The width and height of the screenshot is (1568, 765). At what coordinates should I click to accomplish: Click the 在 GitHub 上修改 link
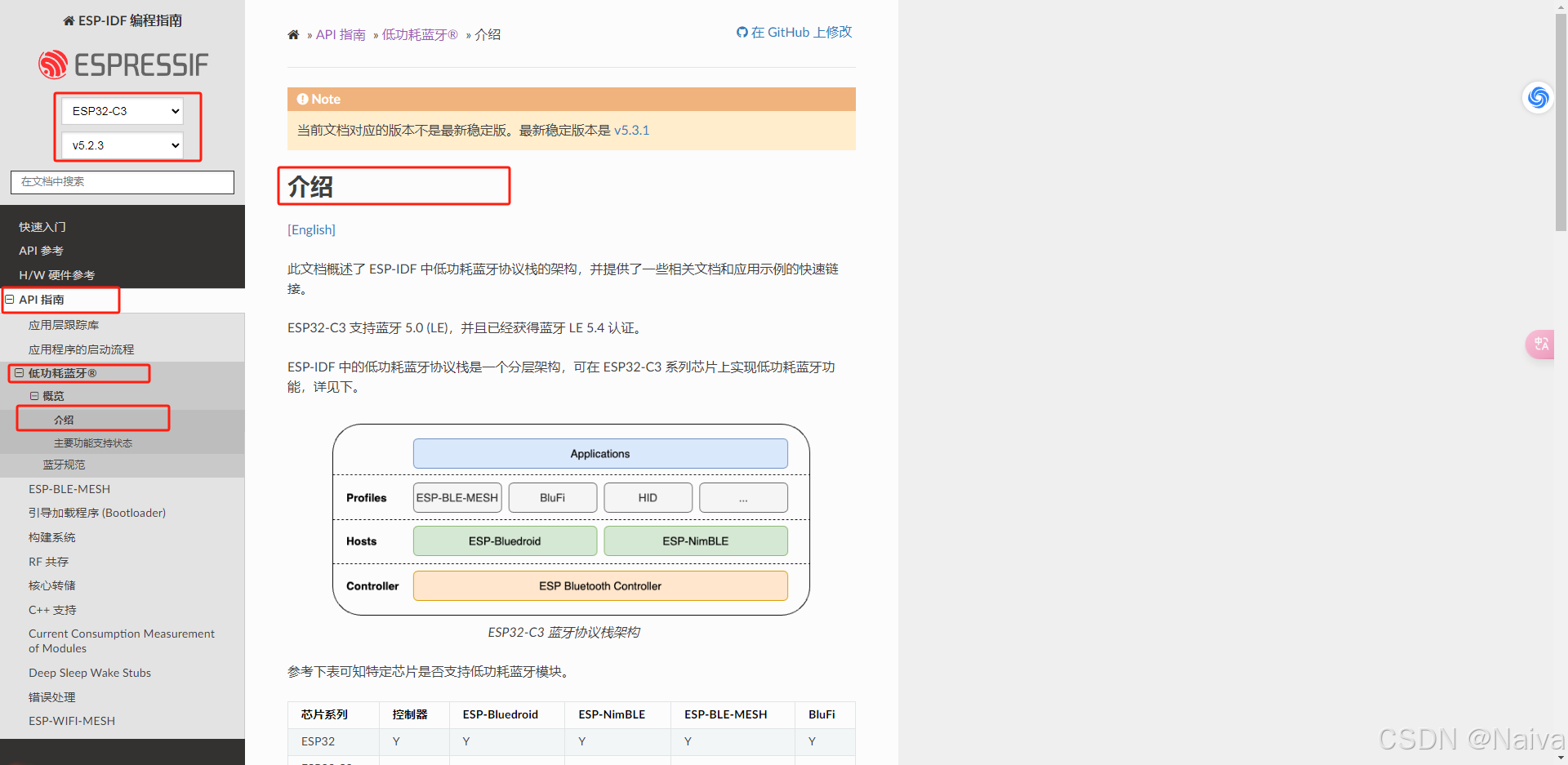click(801, 32)
